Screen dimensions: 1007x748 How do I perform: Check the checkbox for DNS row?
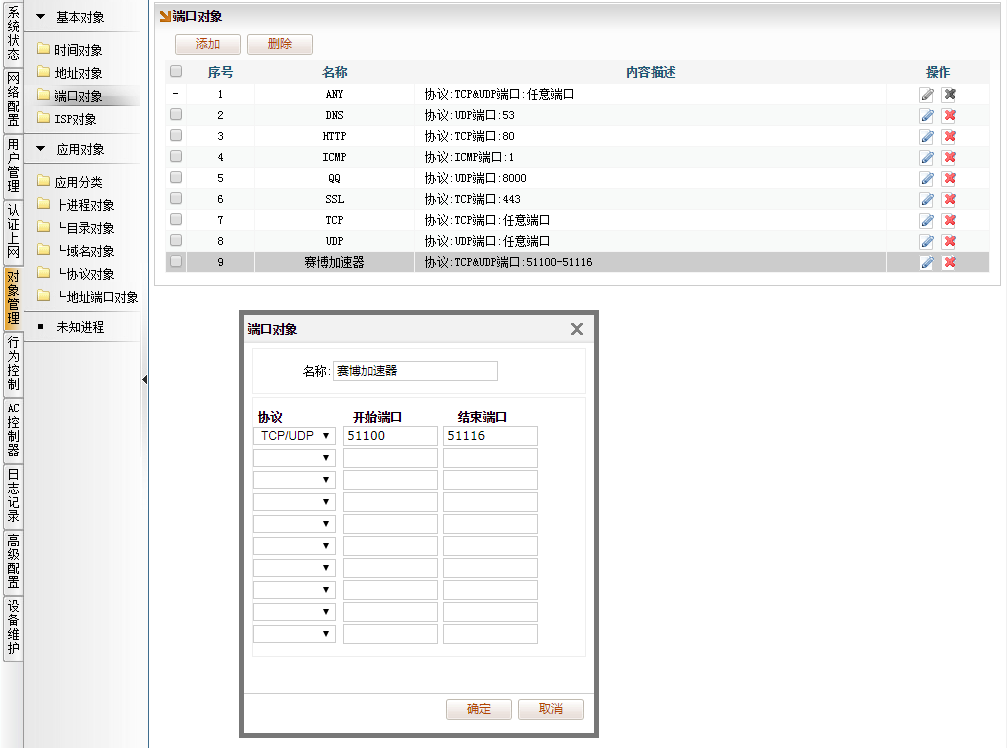[x=176, y=114]
